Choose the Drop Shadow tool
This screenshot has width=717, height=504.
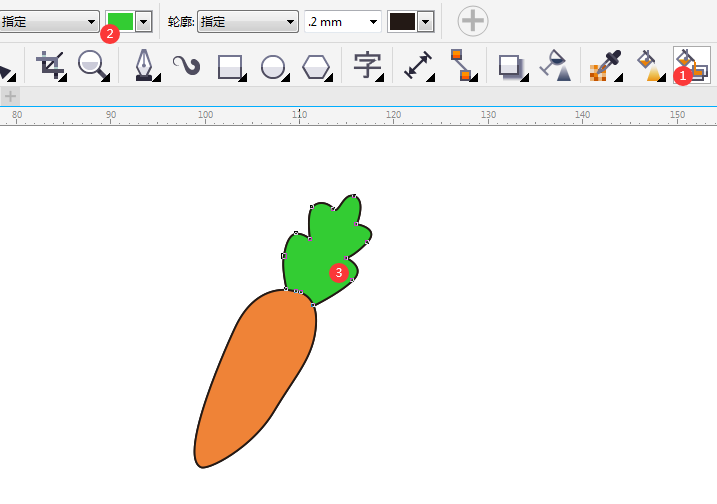512,66
